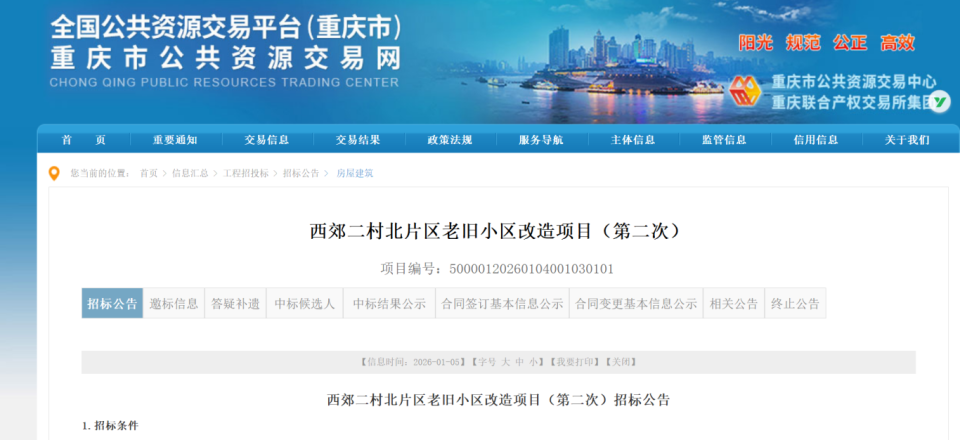
Task: Switch to the 中标候选人 tab
Action: point(305,304)
